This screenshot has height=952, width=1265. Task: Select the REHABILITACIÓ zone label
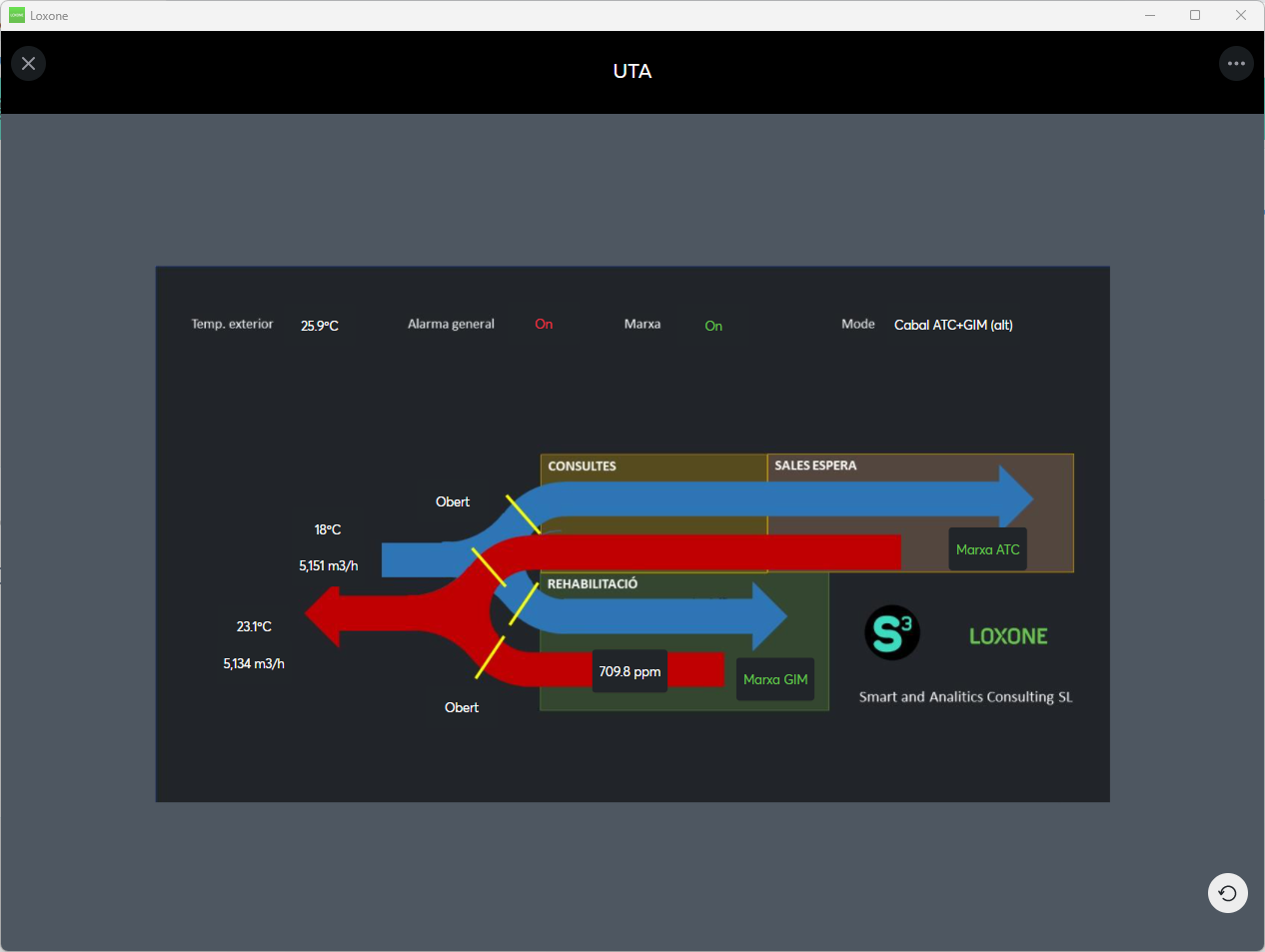[592, 584]
